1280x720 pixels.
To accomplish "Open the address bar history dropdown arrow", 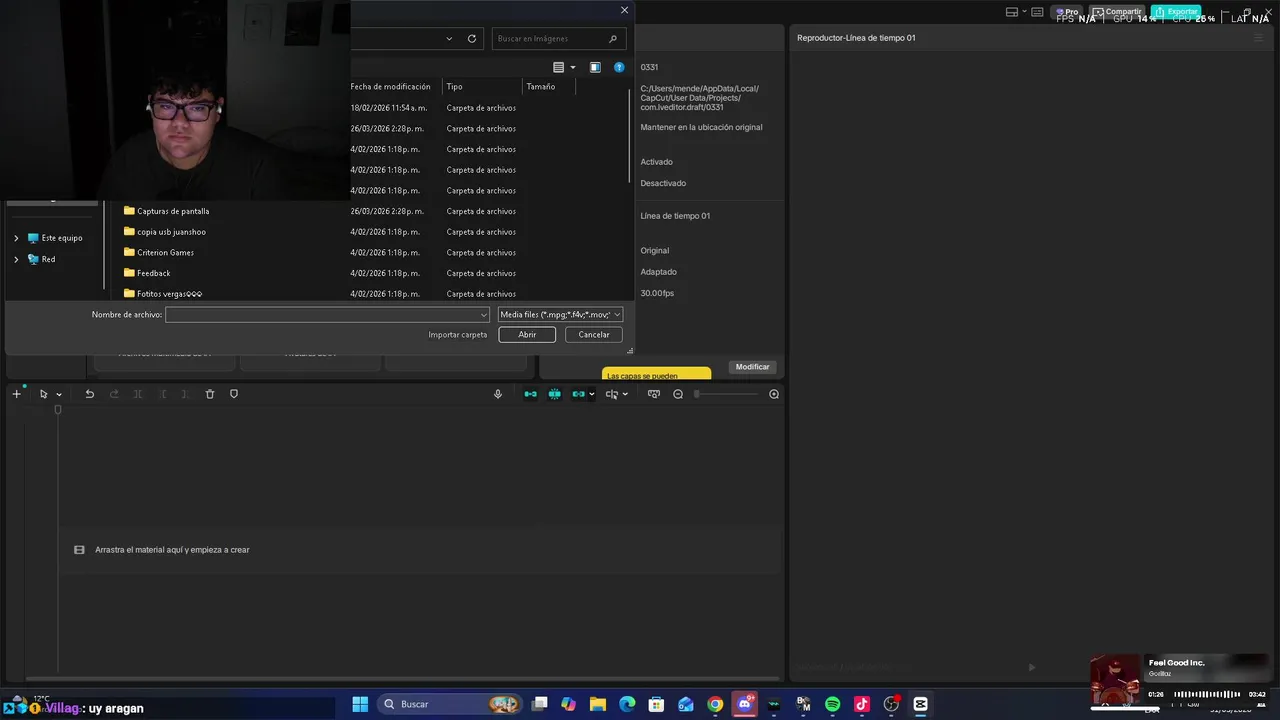I will pos(449,39).
